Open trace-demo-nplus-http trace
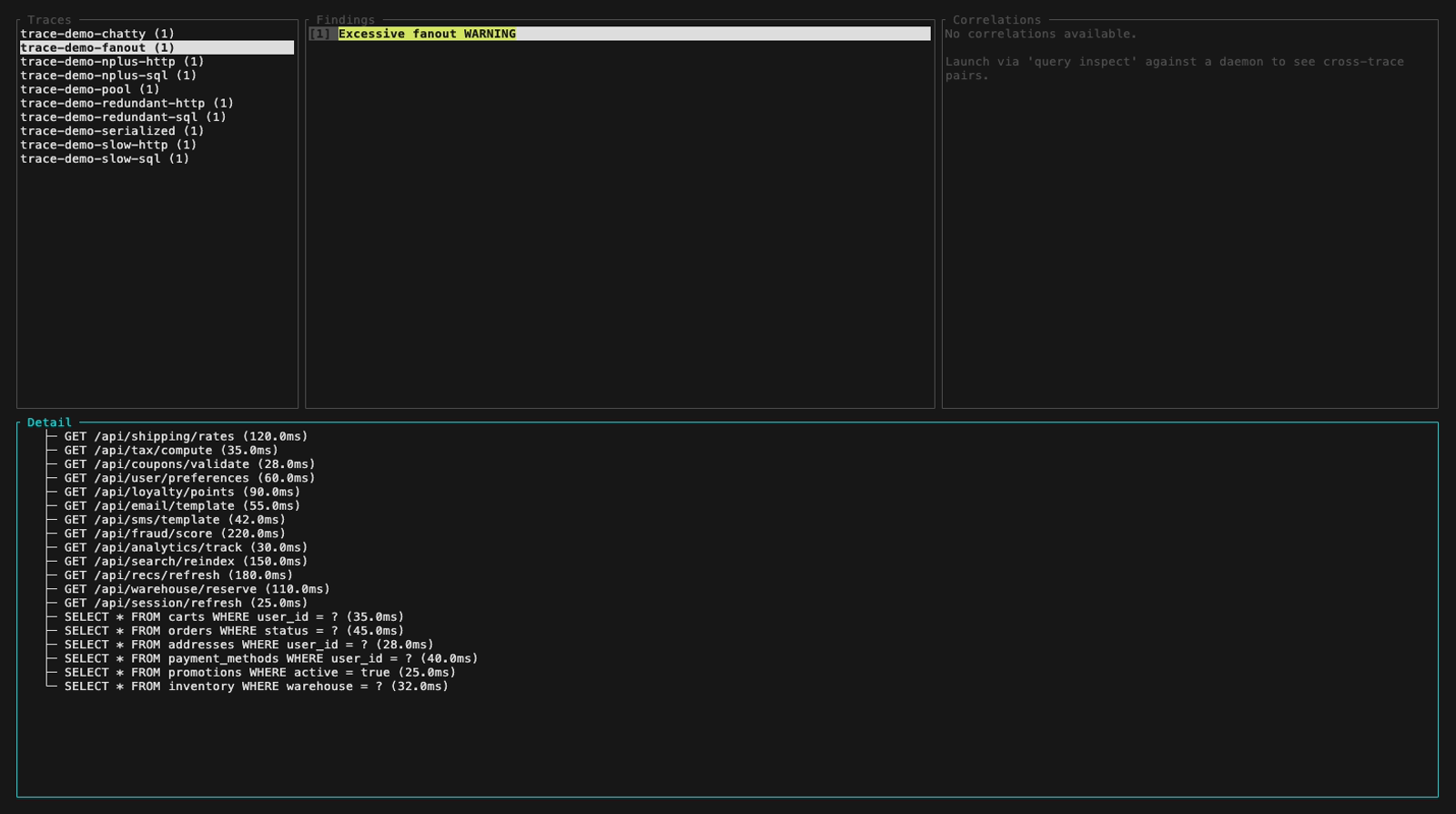This screenshot has height=814, width=1456. click(x=112, y=62)
